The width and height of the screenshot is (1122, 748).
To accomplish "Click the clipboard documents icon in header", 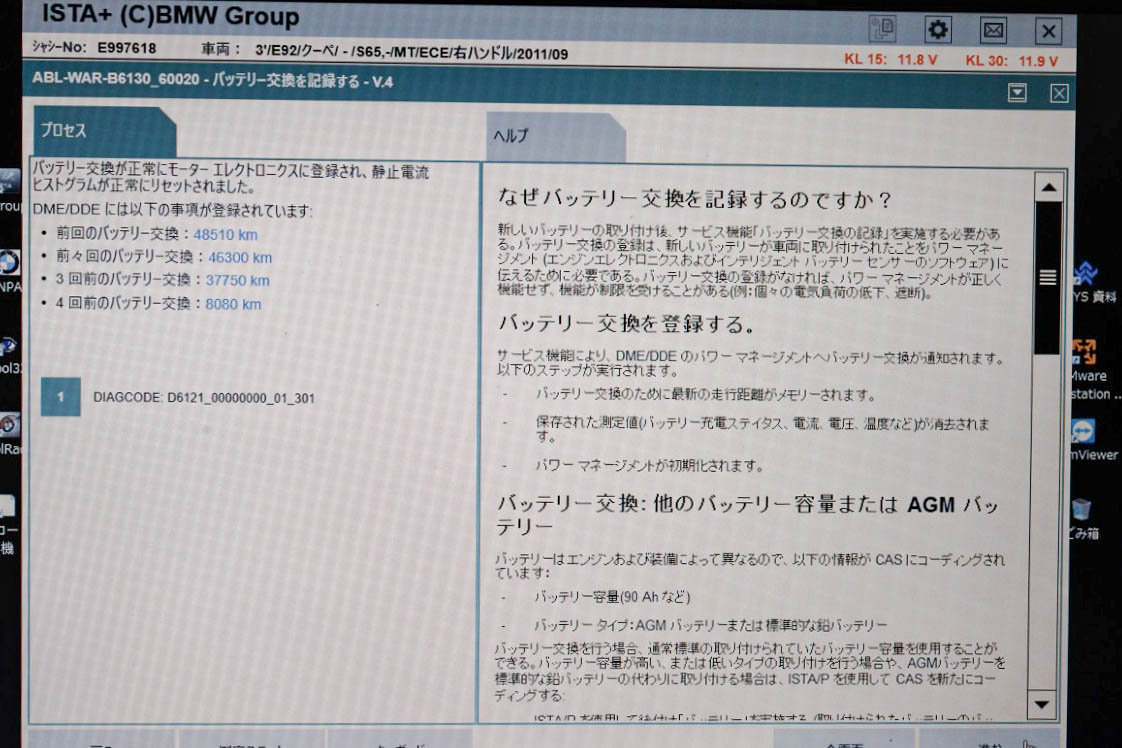I will tap(882, 29).
